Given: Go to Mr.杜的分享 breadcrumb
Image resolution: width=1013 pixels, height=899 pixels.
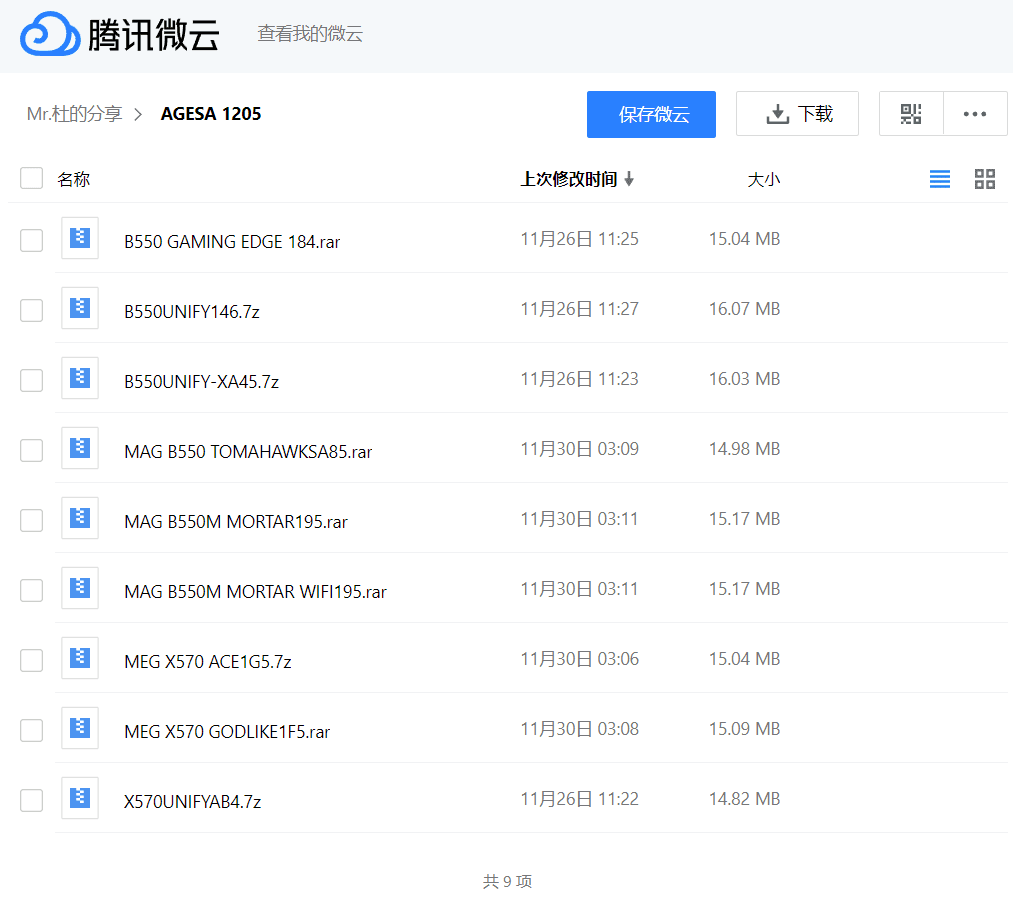Looking at the screenshot, I should pyautogui.click(x=74, y=114).
